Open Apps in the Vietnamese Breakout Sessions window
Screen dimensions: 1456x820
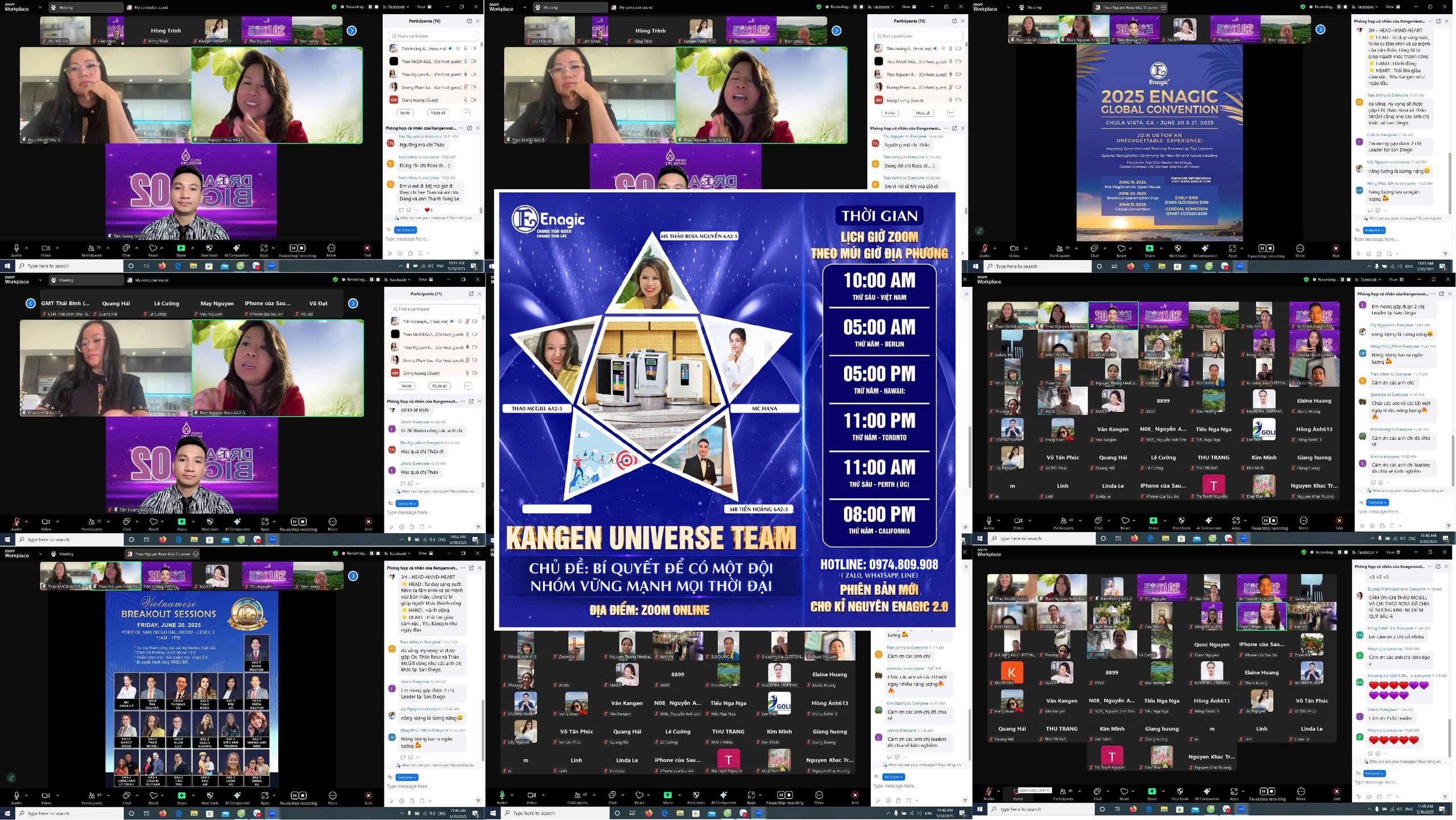pyautogui.click(x=265, y=796)
